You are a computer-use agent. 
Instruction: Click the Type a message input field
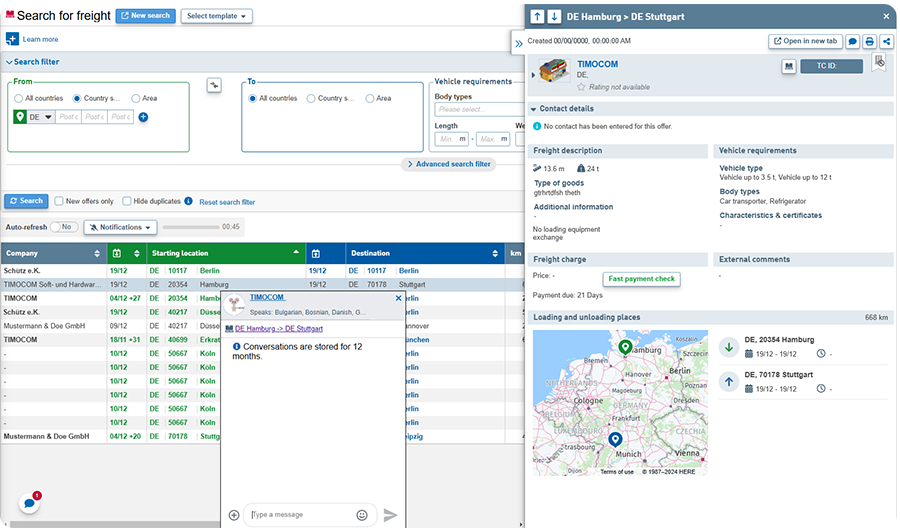(298, 515)
